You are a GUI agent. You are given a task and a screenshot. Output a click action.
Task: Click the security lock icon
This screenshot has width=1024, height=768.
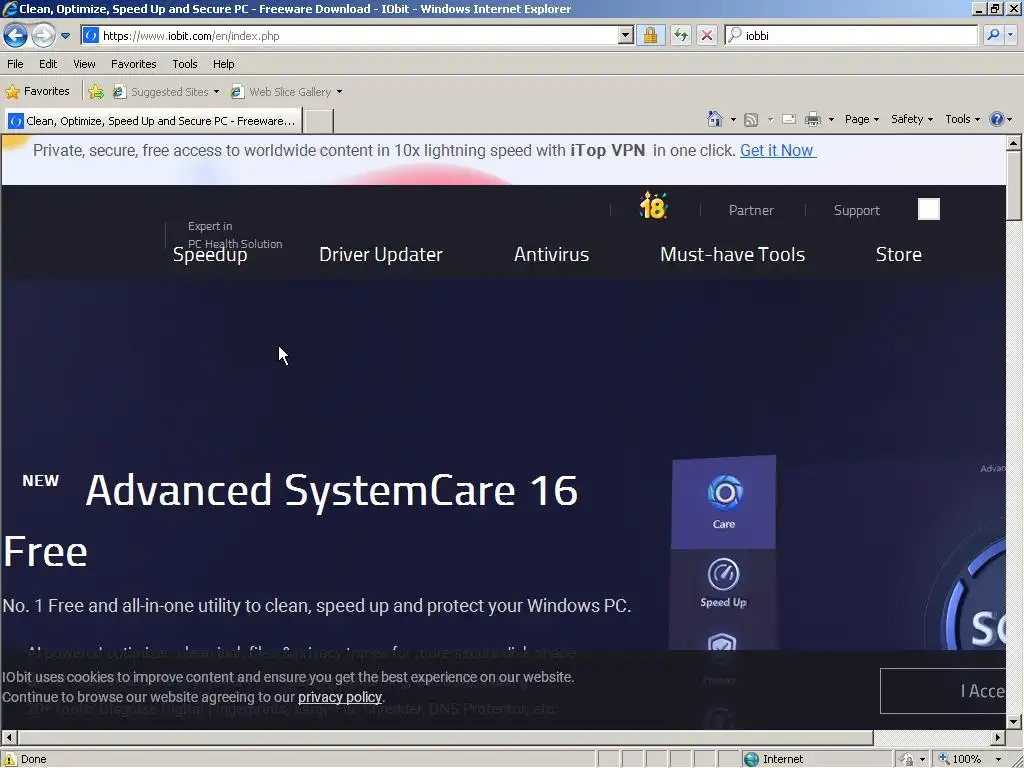pos(650,35)
